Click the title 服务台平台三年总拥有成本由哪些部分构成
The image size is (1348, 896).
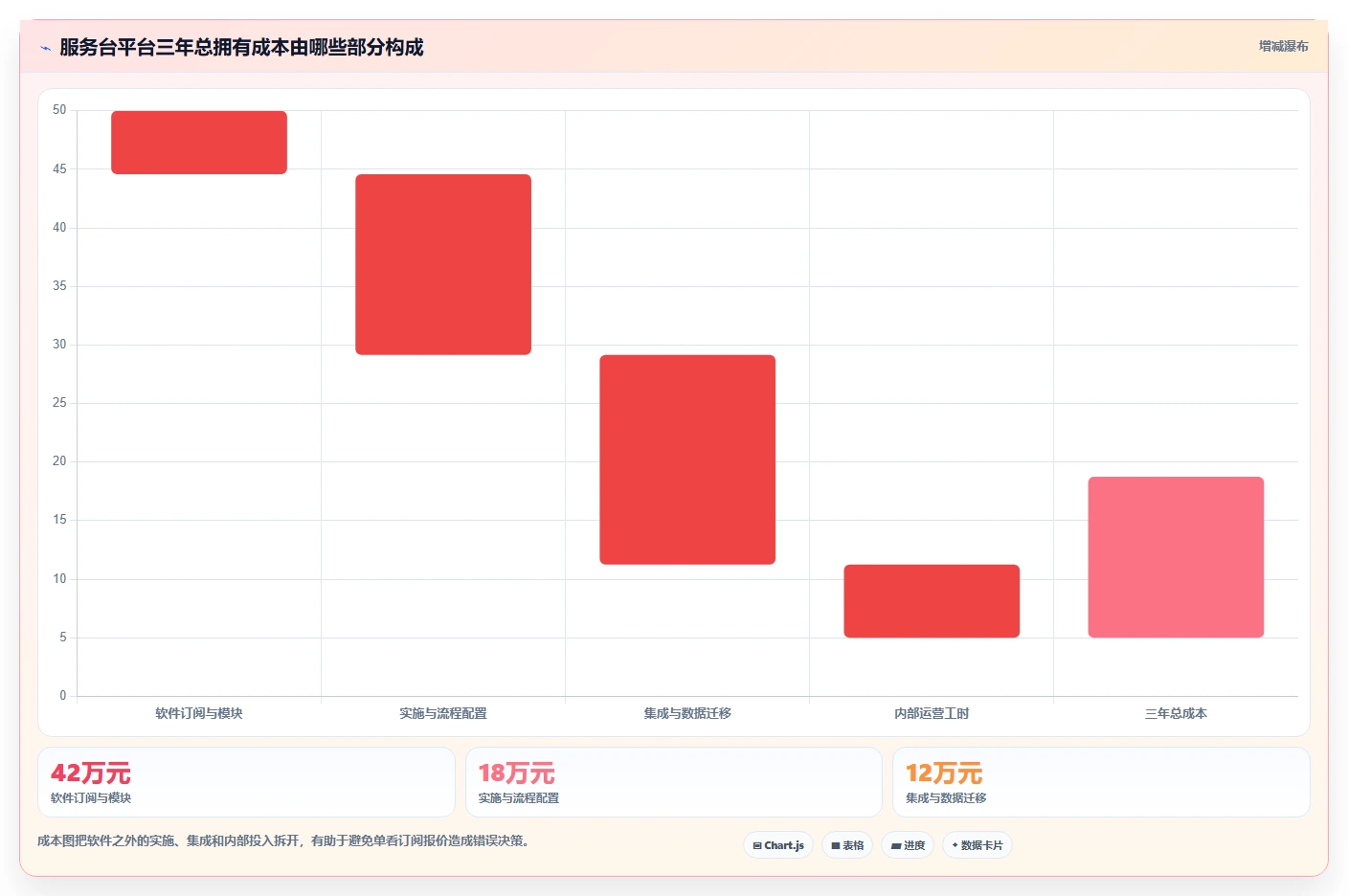pyautogui.click(x=241, y=47)
